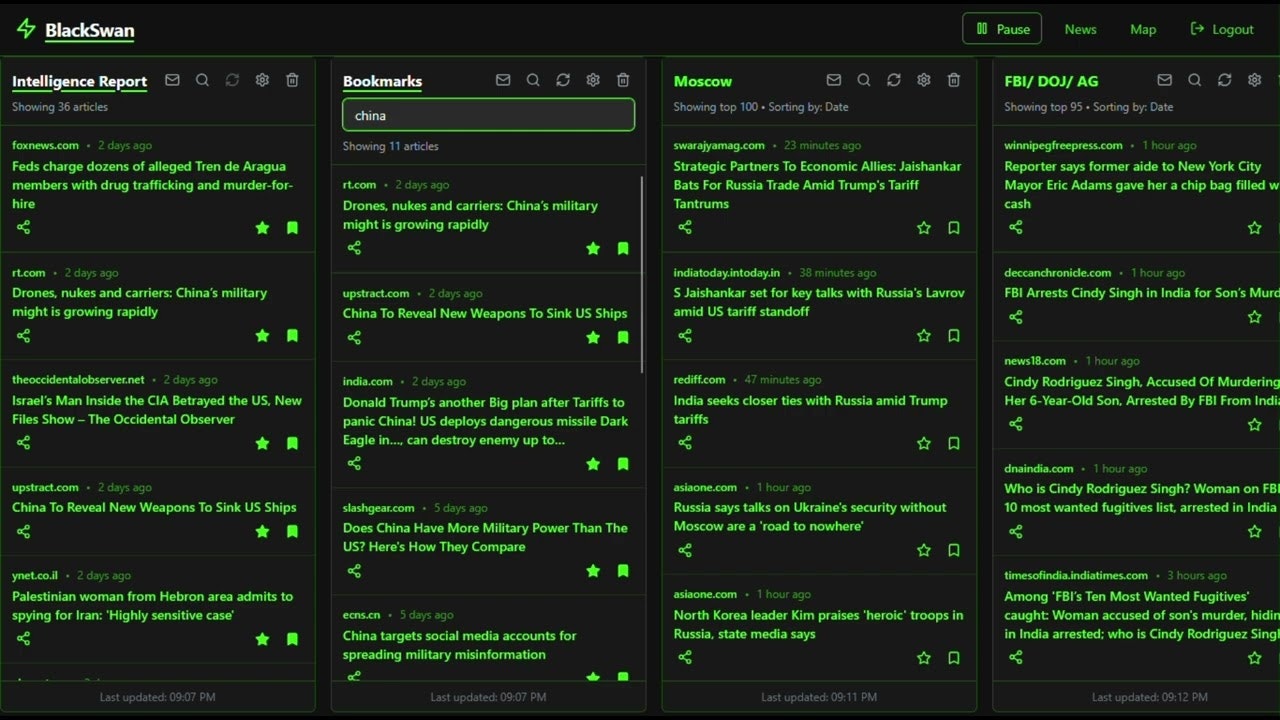The image size is (1280, 720).
Task: Click the FBI/ DOJ/ AG column title
Action: 1051,81
